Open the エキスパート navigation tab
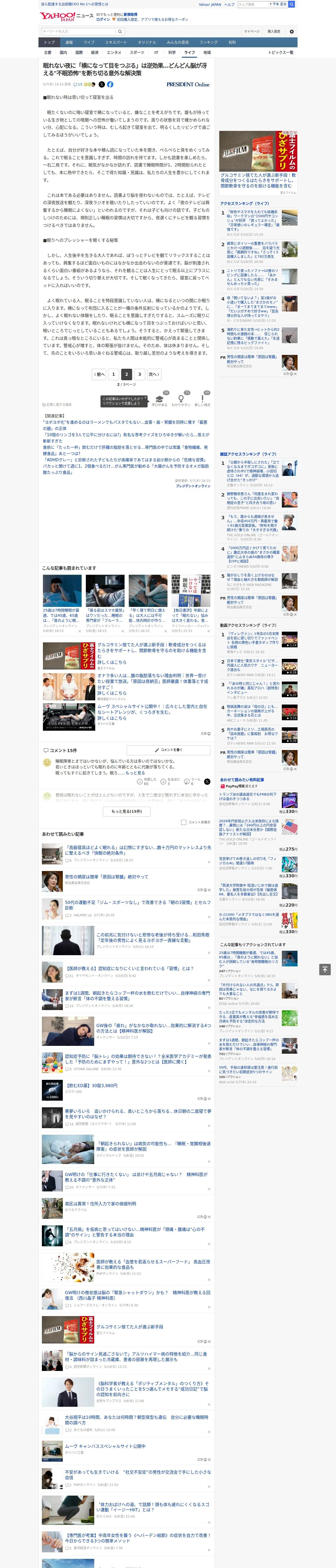 (x=116, y=43)
